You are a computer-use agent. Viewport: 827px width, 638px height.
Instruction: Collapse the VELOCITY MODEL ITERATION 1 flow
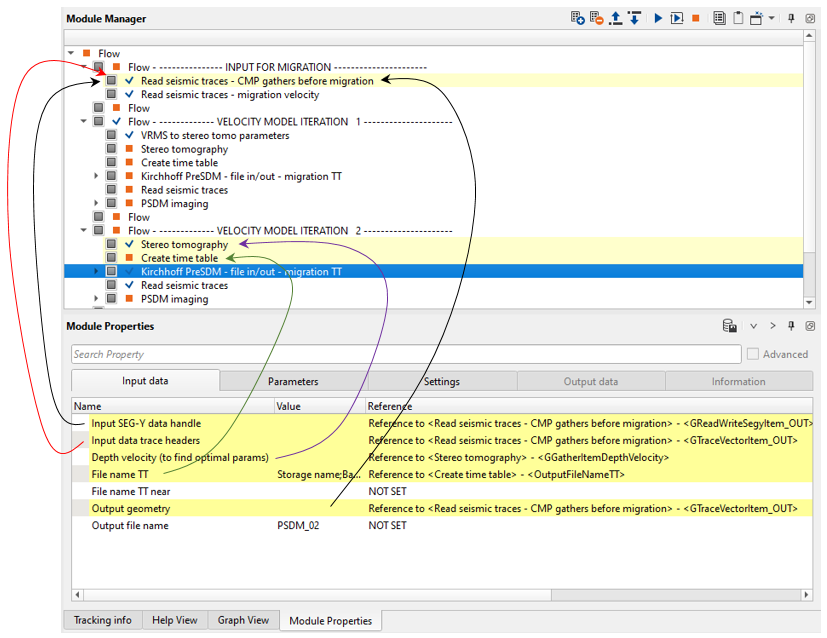pos(83,122)
